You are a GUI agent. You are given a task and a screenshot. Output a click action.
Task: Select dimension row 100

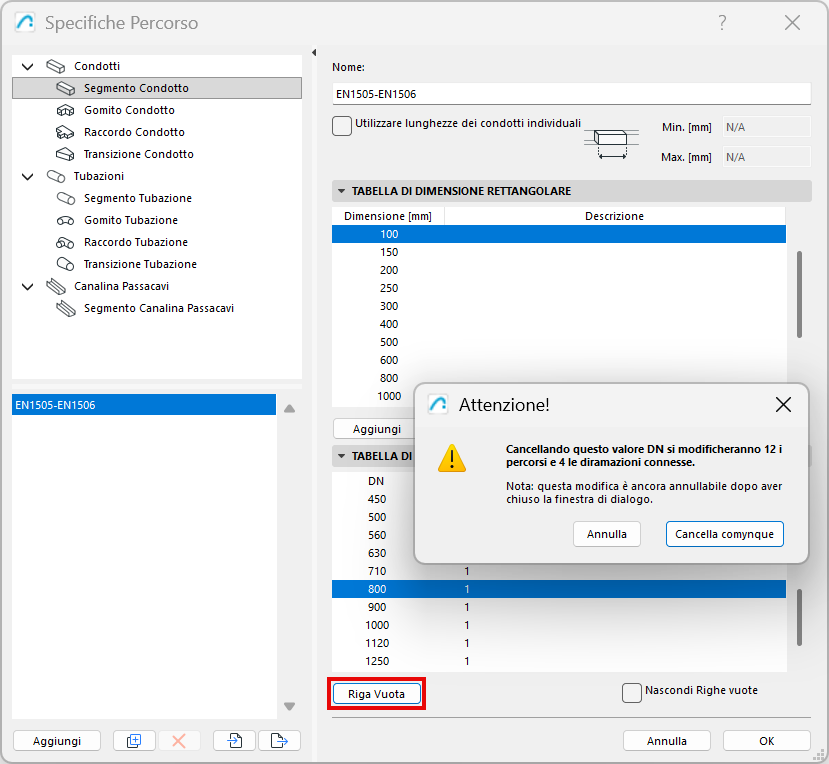click(x=559, y=234)
